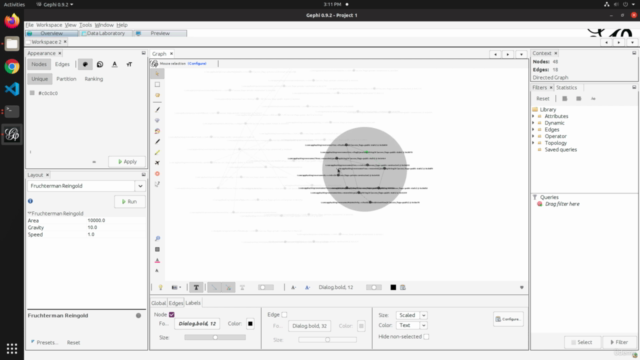The image size is (640, 360).
Task: Open the Tools menu
Action: [x=85, y=25]
